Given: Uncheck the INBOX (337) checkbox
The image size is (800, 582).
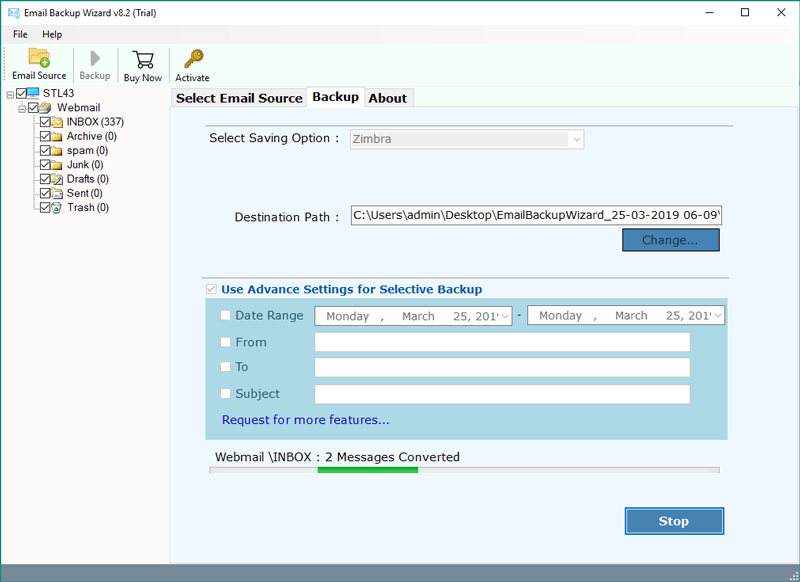Looking at the screenshot, I should pos(45,122).
